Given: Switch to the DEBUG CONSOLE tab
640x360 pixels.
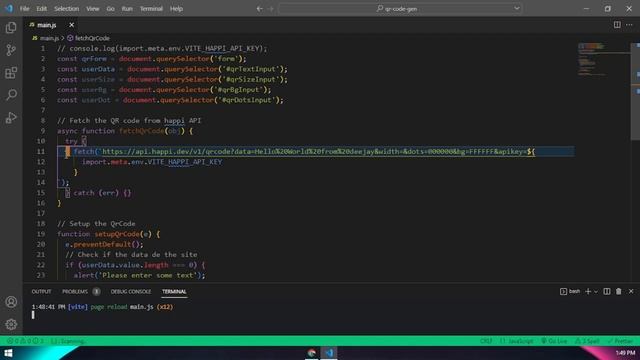Looking at the screenshot, I should [131, 291].
